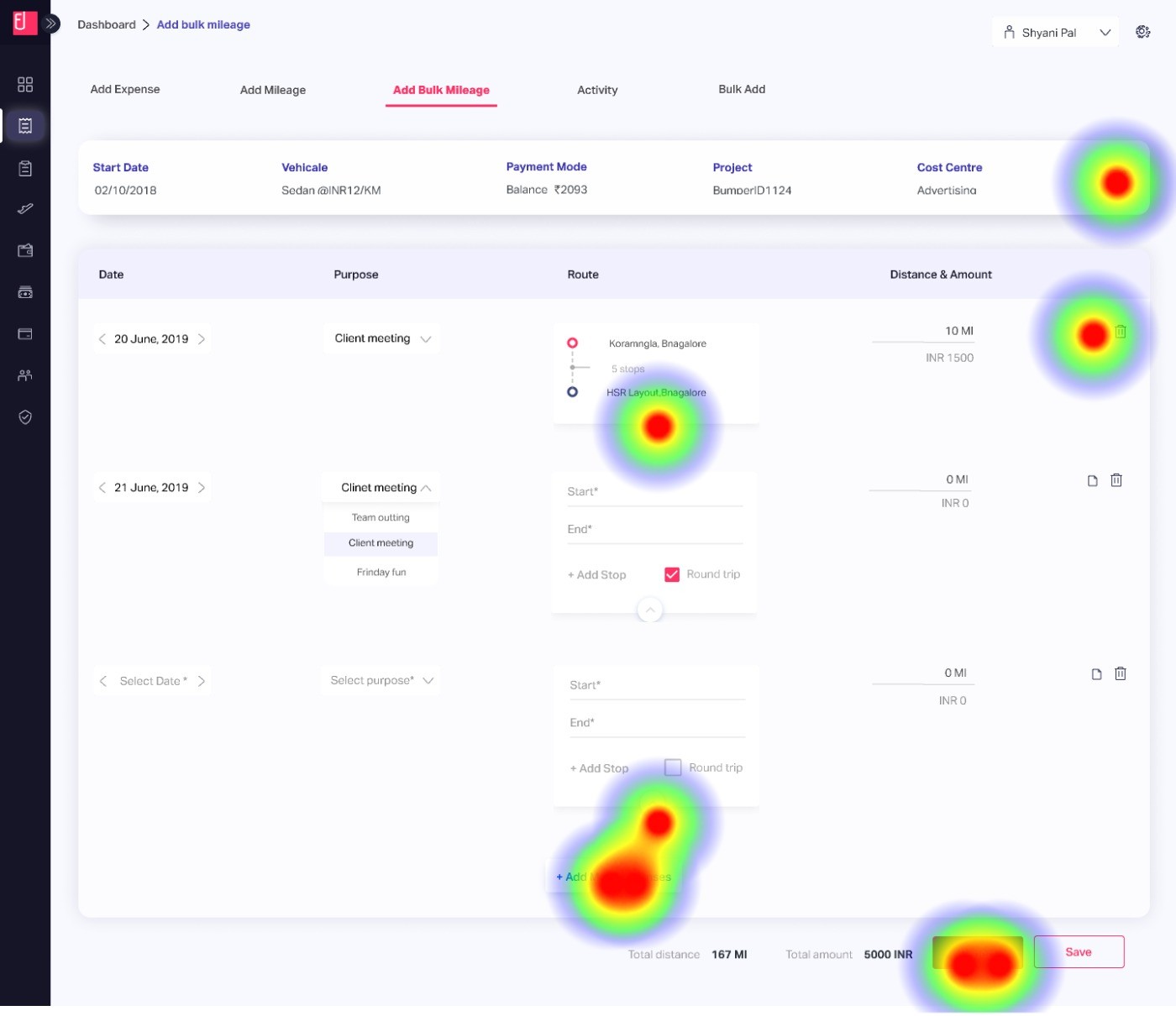Click Project value BumperID1124
The image size is (1176, 1016).
click(752, 191)
